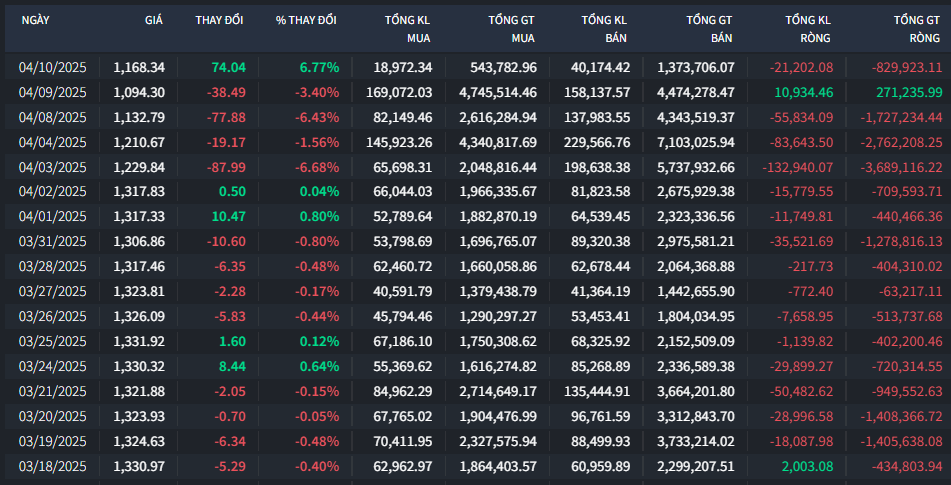The image size is (951, 485).
Task: Select the TỔNG KL MUA header
Action: (x=408, y=28)
